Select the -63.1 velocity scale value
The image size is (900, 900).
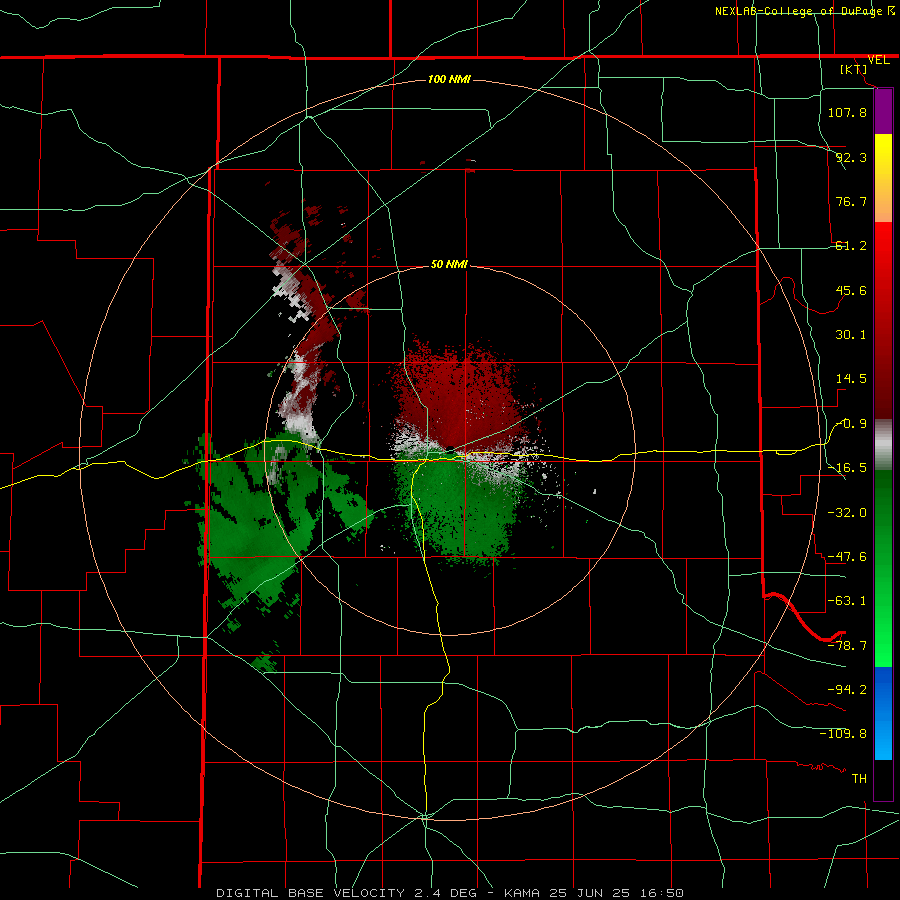847,601
